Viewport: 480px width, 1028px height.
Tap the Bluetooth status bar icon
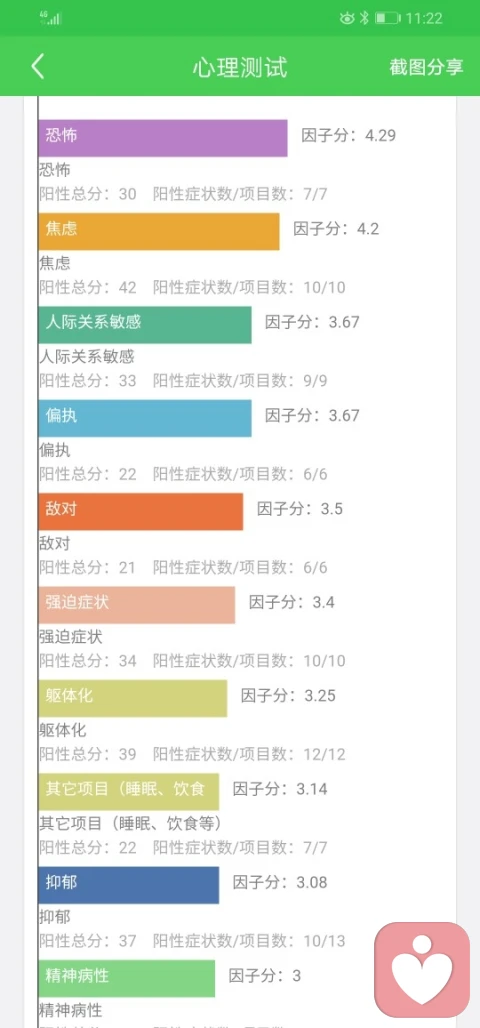pyautogui.click(x=365, y=18)
